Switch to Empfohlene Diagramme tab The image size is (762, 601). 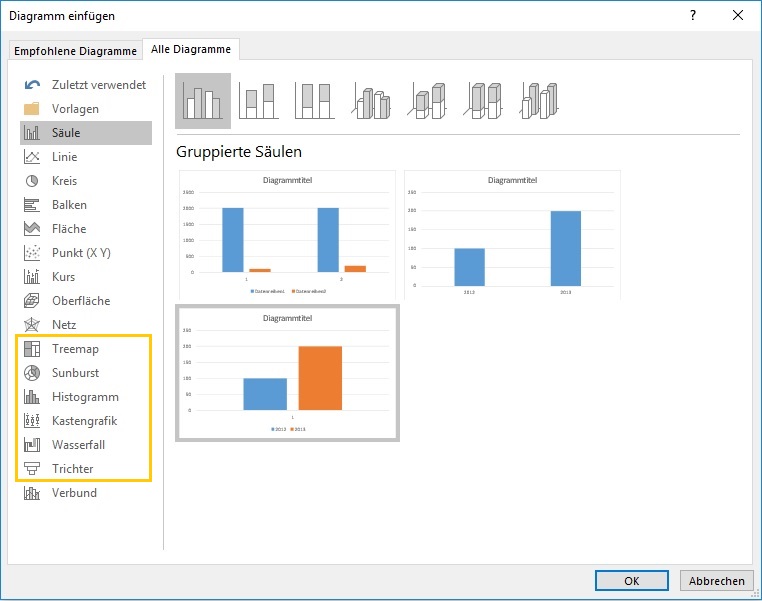coord(75,51)
